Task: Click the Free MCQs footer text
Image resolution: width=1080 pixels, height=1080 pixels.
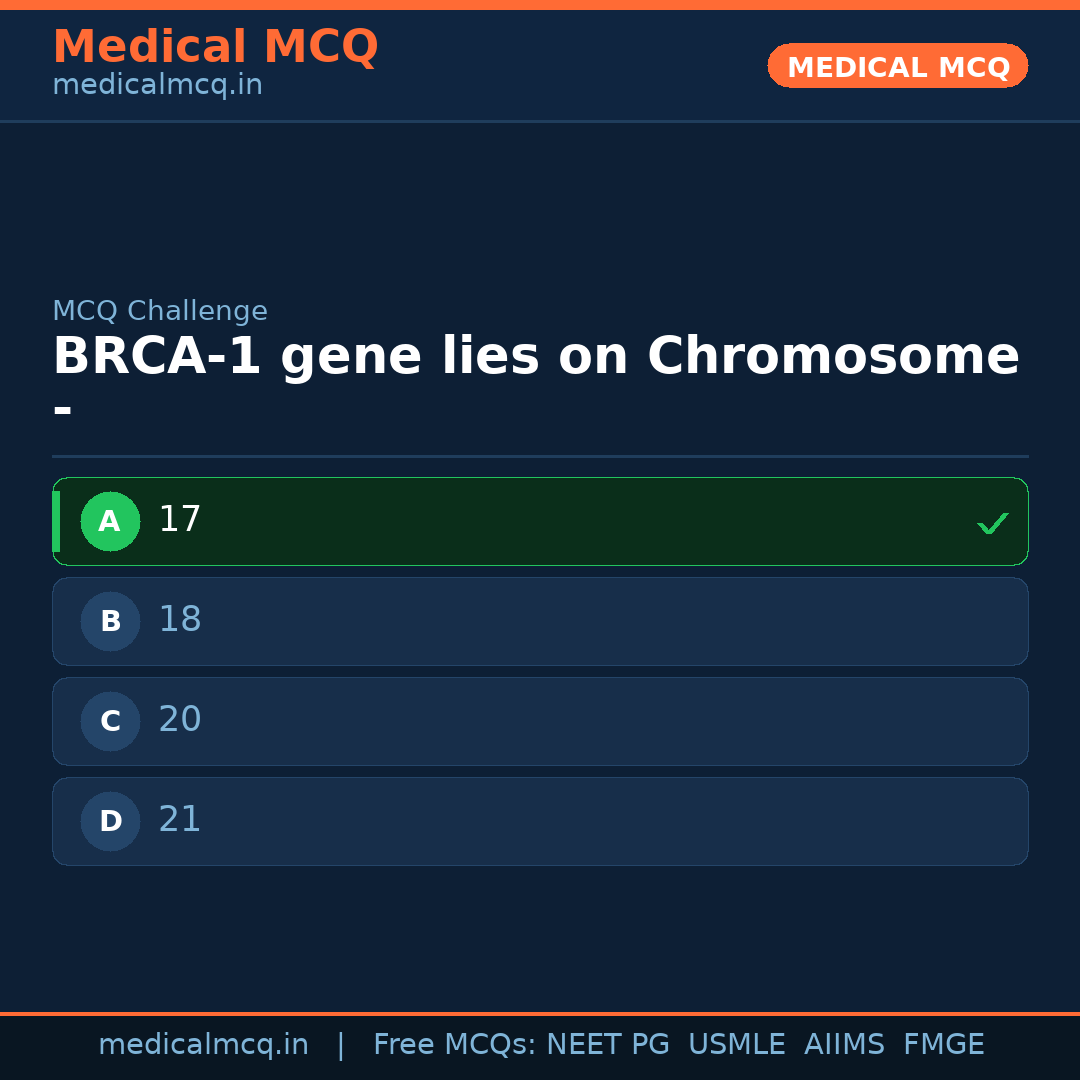Action: point(455,1045)
